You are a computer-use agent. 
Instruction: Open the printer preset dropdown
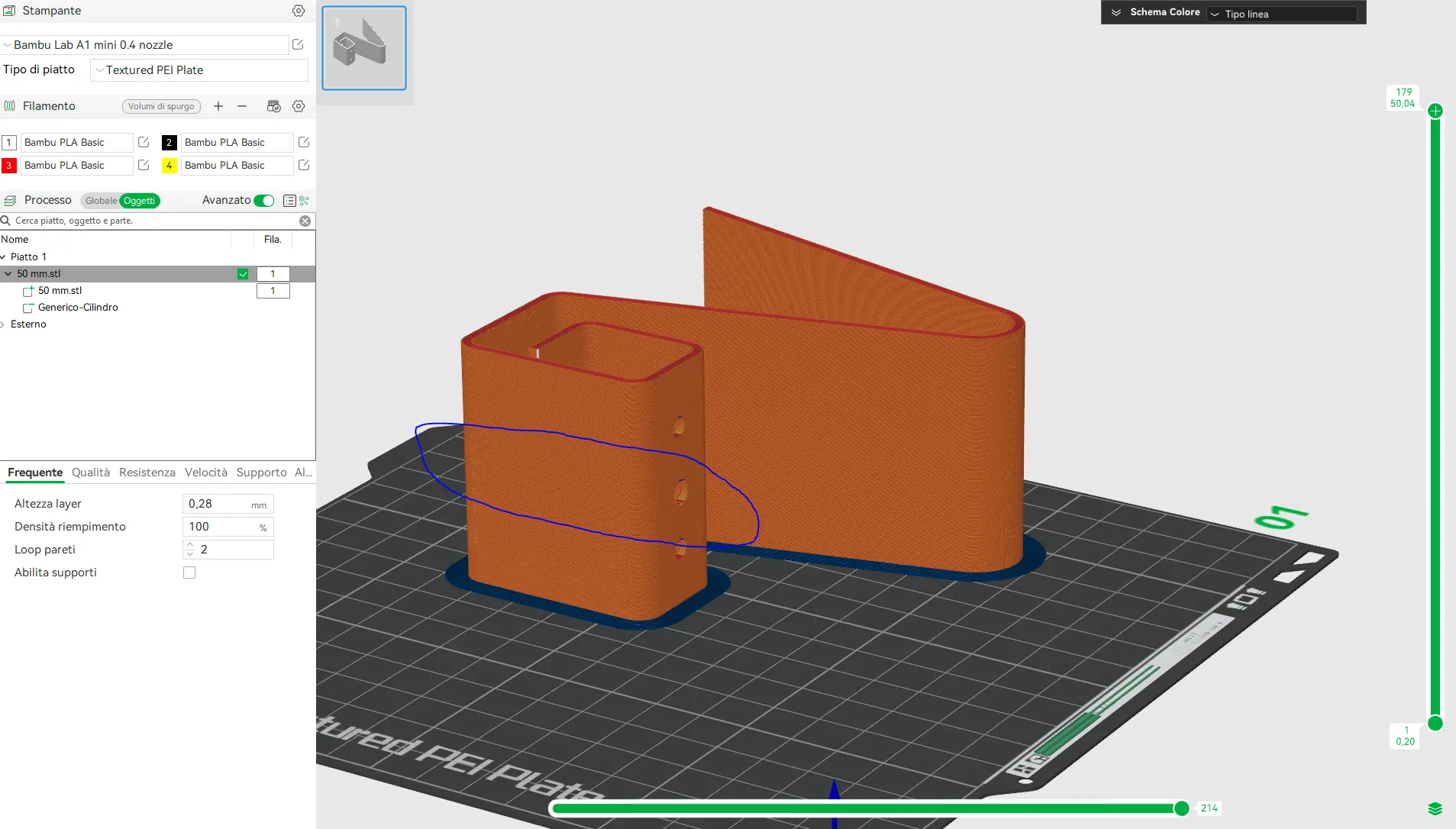(x=145, y=45)
